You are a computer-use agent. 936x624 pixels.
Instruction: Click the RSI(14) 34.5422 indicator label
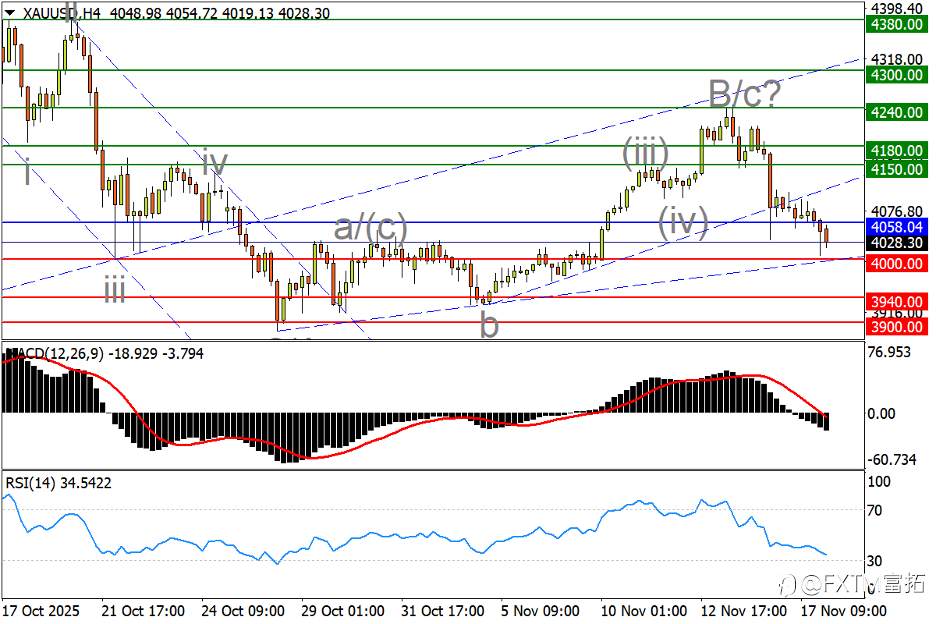point(58,482)
